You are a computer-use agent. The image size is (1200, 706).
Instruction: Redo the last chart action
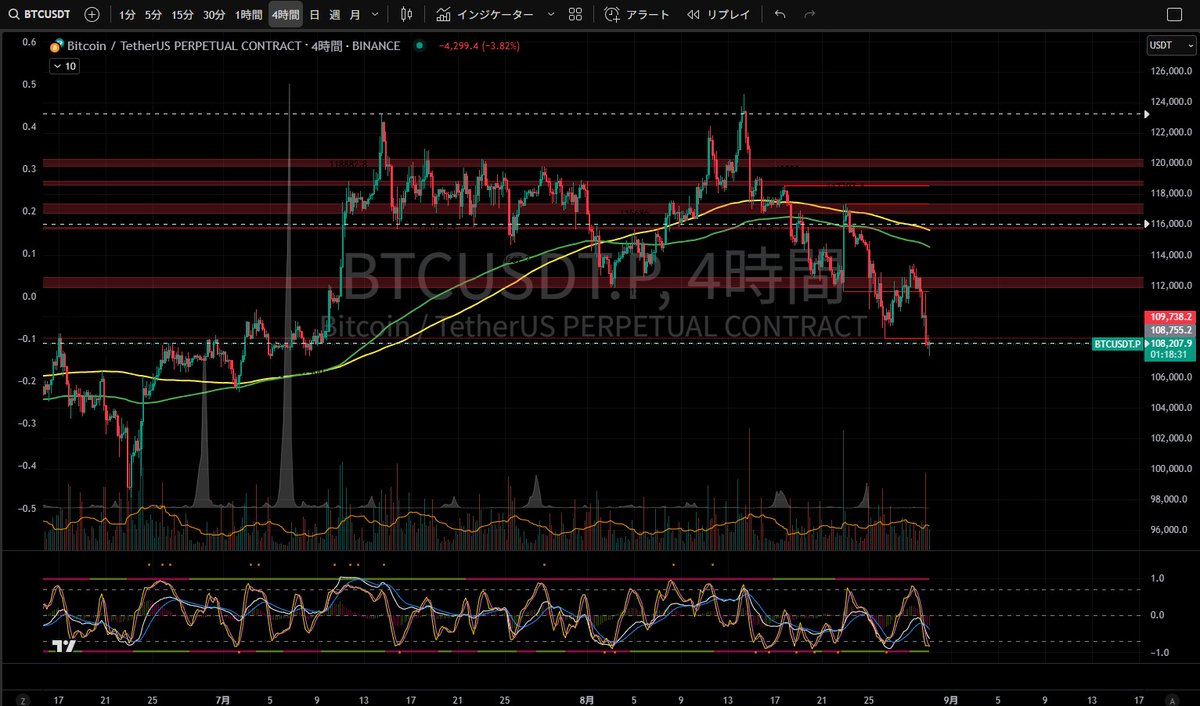[x=809, y=15]
